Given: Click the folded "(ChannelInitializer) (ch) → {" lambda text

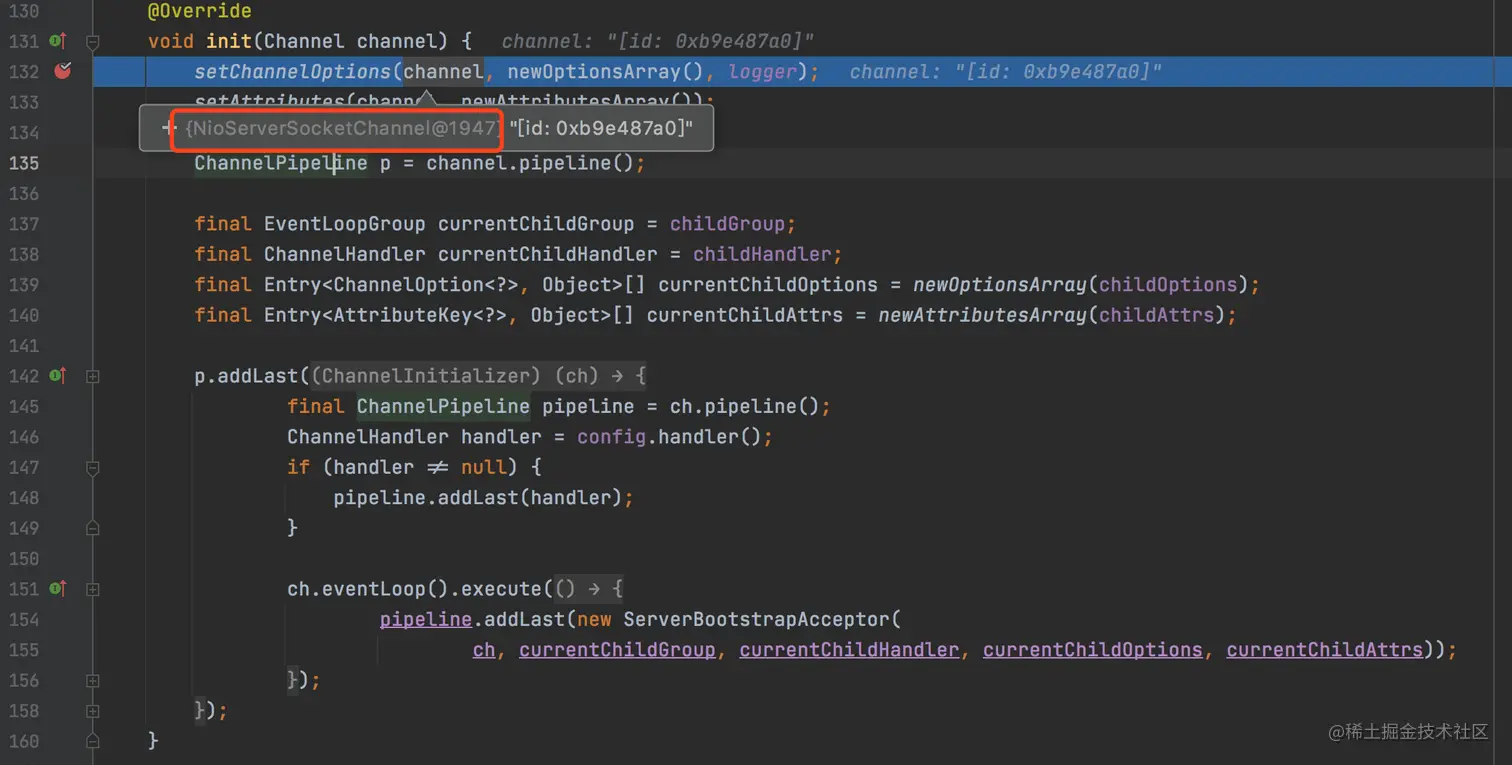Looking at the screenshot, I should [x=478, y=376].
